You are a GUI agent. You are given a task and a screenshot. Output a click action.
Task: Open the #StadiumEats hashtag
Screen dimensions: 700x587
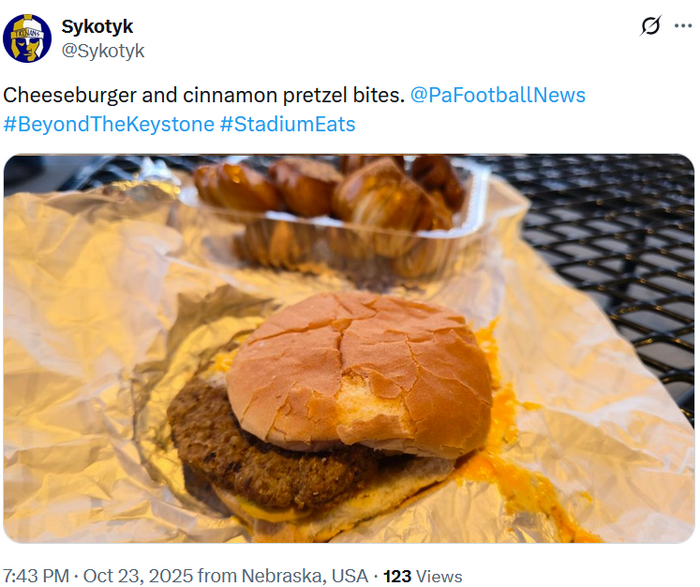coord(287,125)
